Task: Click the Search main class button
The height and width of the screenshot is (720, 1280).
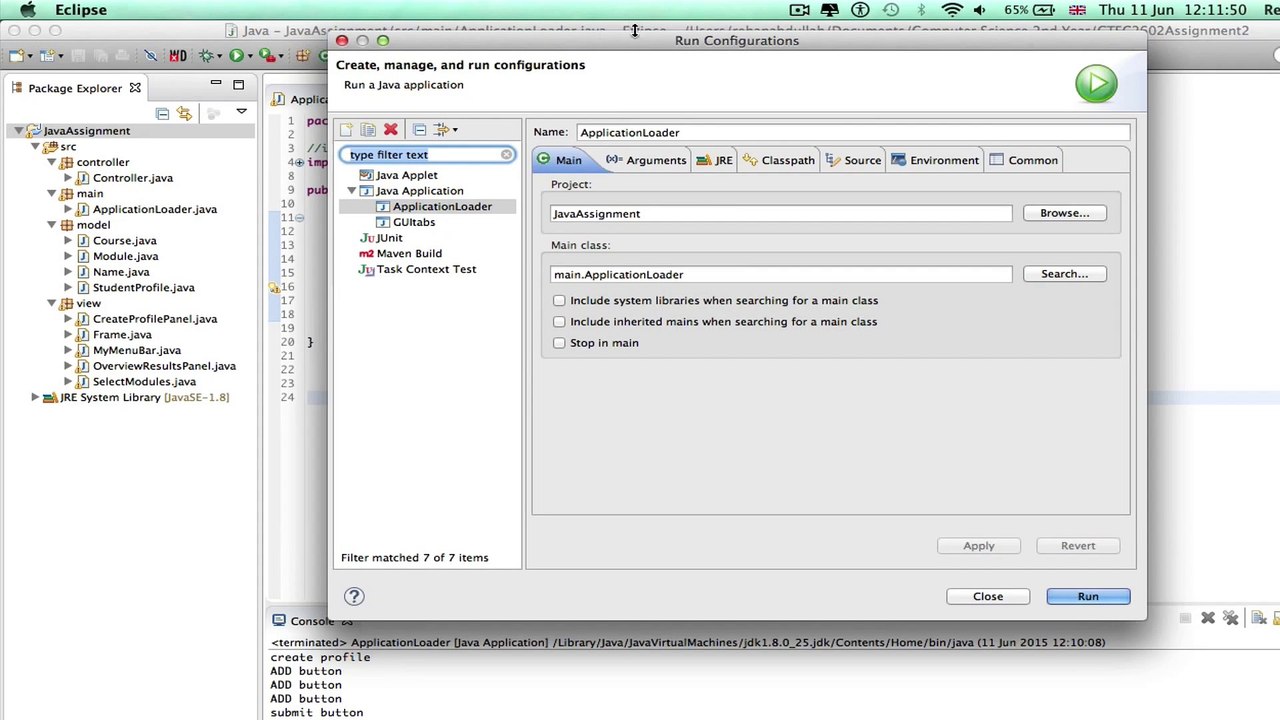Action: (x=1064, y=274)
